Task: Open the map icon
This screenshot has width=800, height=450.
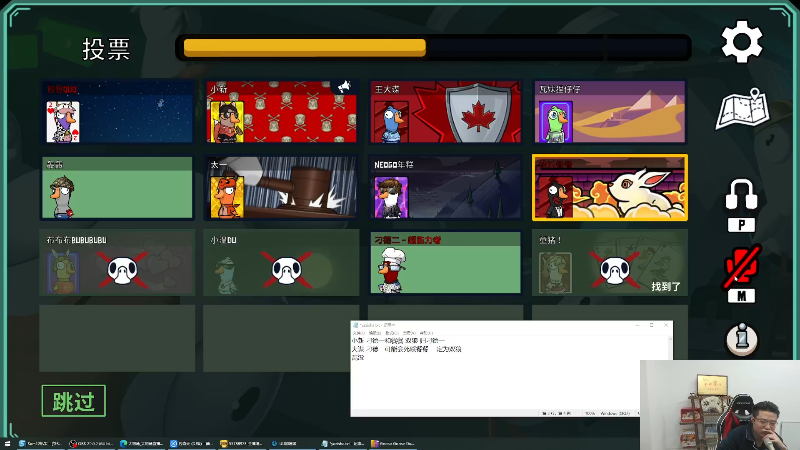Action: 743,109
